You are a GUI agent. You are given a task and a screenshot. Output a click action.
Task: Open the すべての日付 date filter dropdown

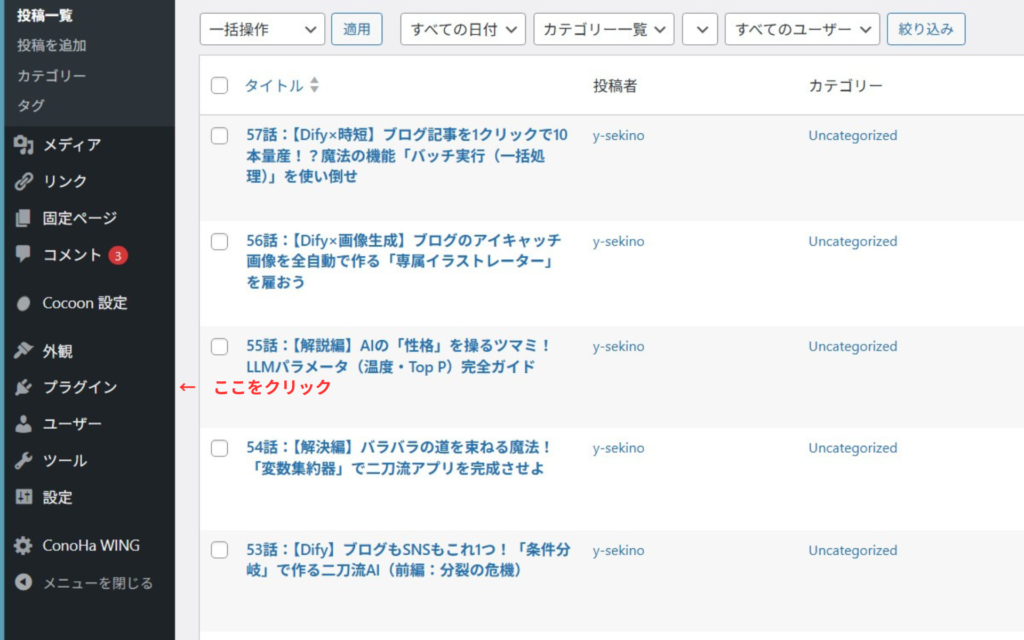(462, 28)
